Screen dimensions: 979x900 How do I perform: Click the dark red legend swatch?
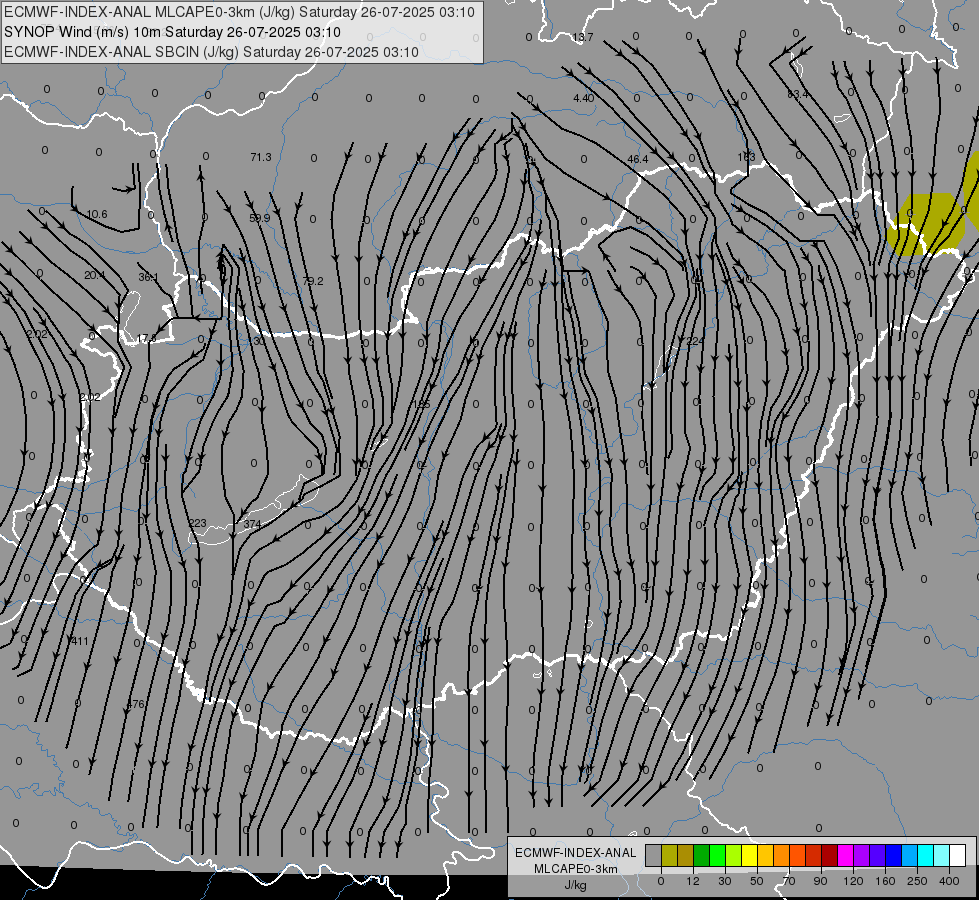[829, 855]
